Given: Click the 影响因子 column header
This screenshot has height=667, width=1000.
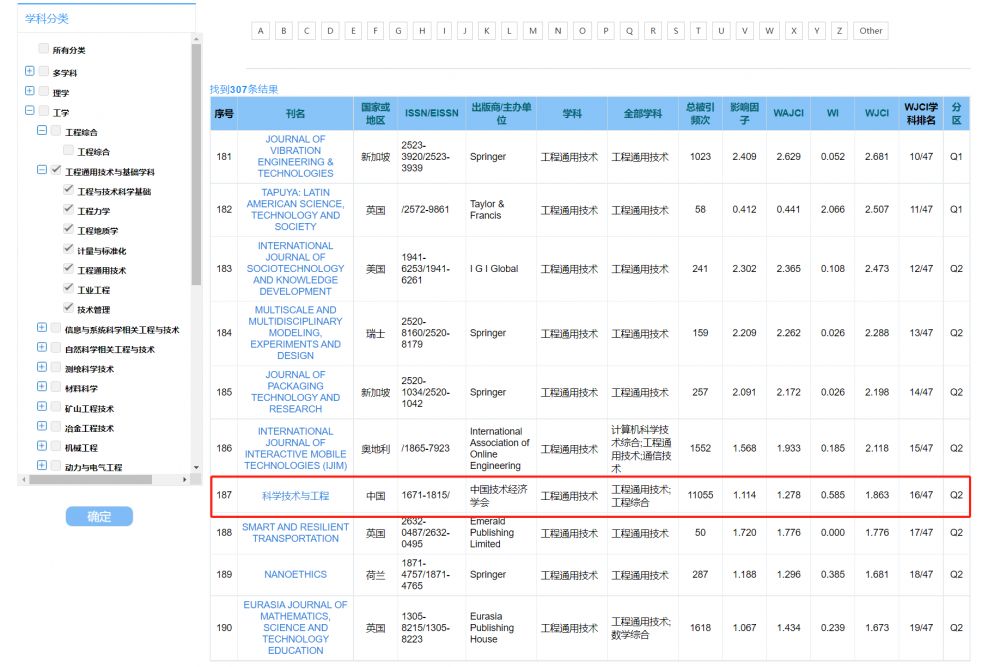Looking at the screenshot, I should click(743, 113).
